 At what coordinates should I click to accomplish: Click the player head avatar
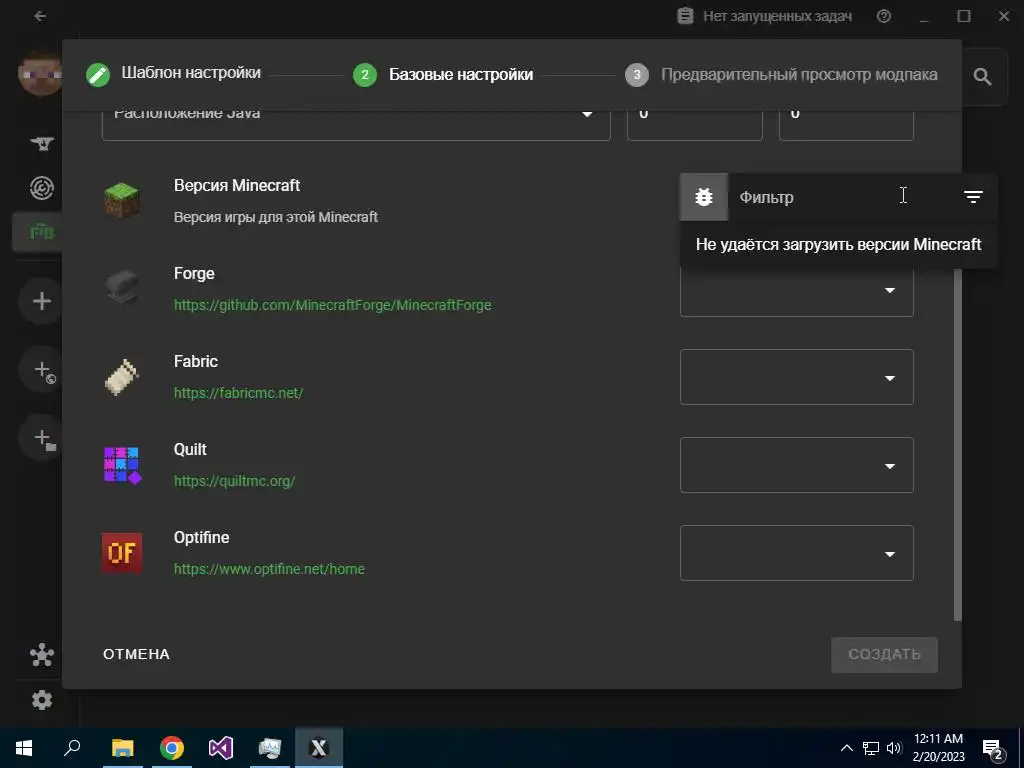40,72
